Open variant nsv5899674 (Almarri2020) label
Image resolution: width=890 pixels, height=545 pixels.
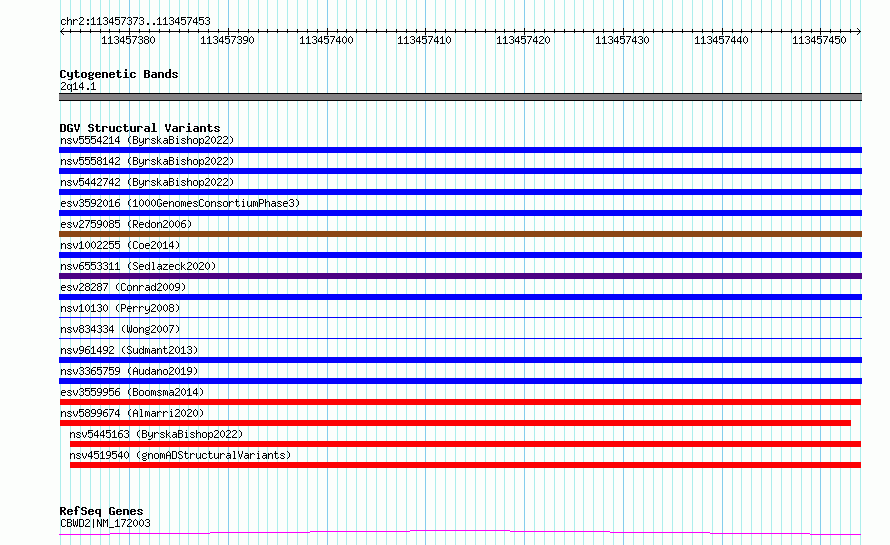coord(132,413)
